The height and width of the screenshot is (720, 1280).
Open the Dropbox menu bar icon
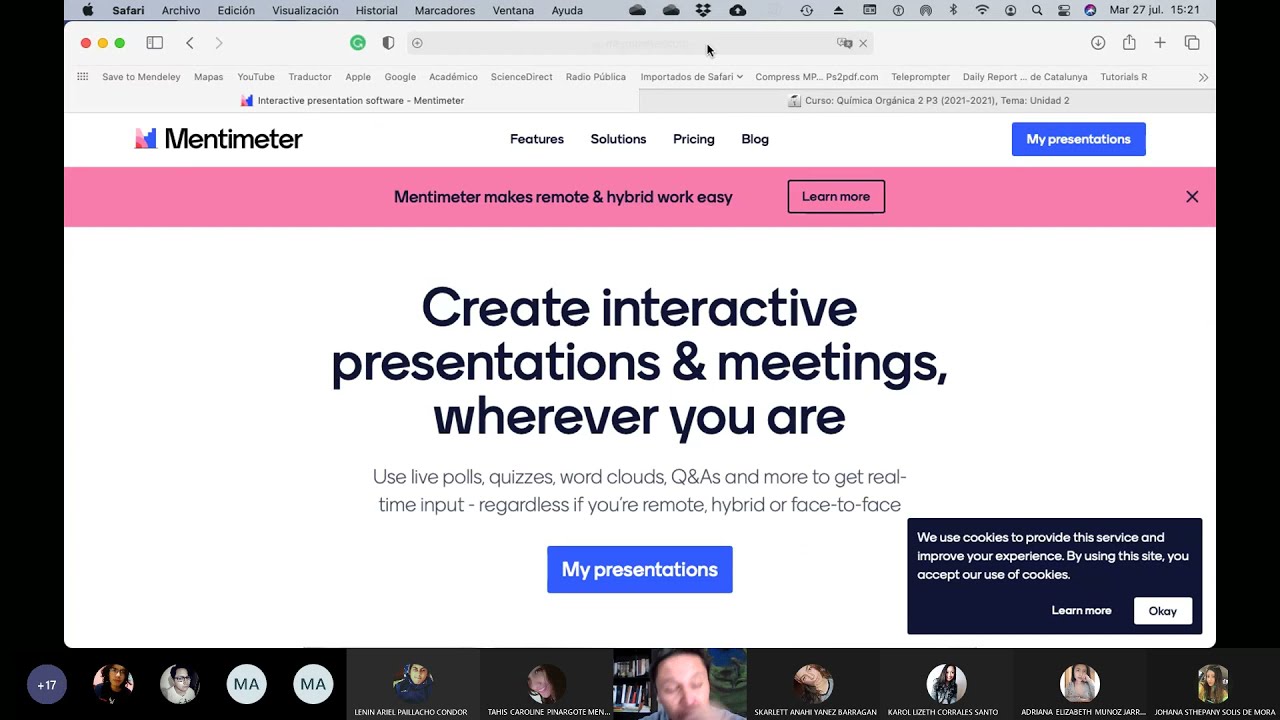[703, 10]
